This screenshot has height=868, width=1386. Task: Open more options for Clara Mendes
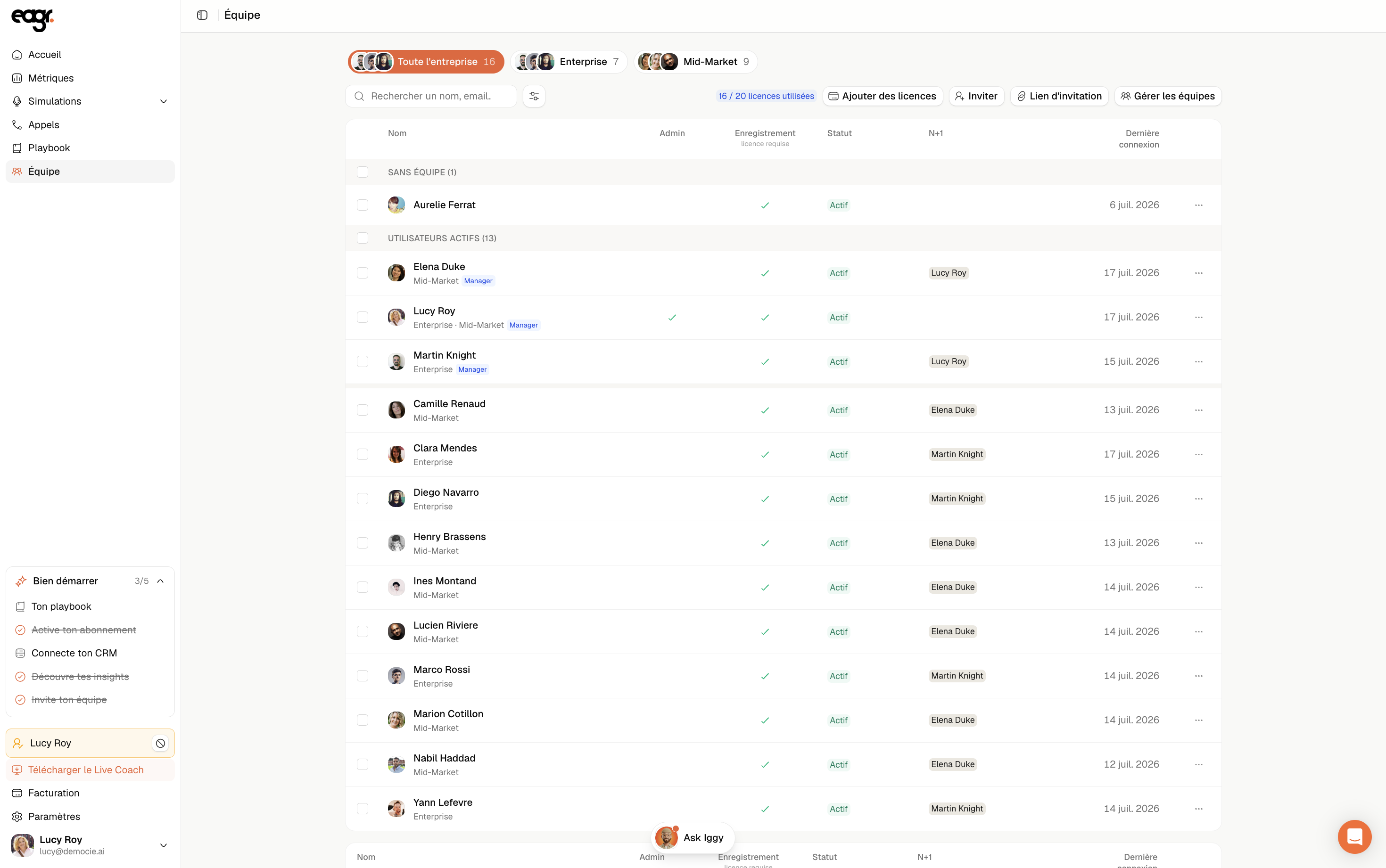pyautogui.click(x=1199, y=454)
